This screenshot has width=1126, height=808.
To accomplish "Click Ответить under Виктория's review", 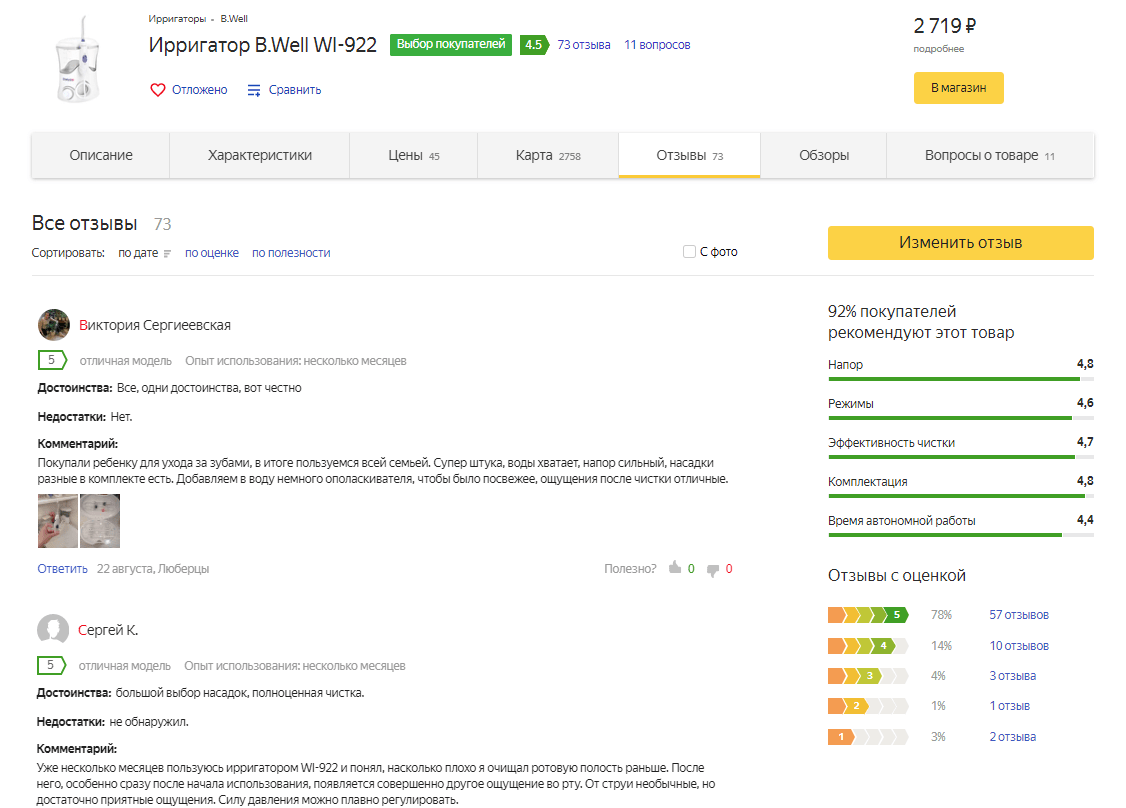I will [x=62, y=569].
